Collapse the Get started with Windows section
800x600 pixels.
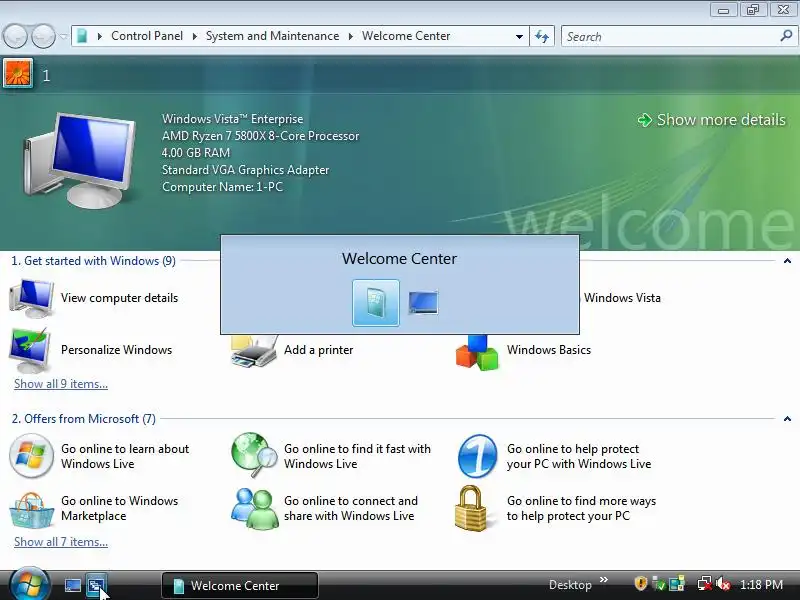pyautogui.click(x=787, y=261)
